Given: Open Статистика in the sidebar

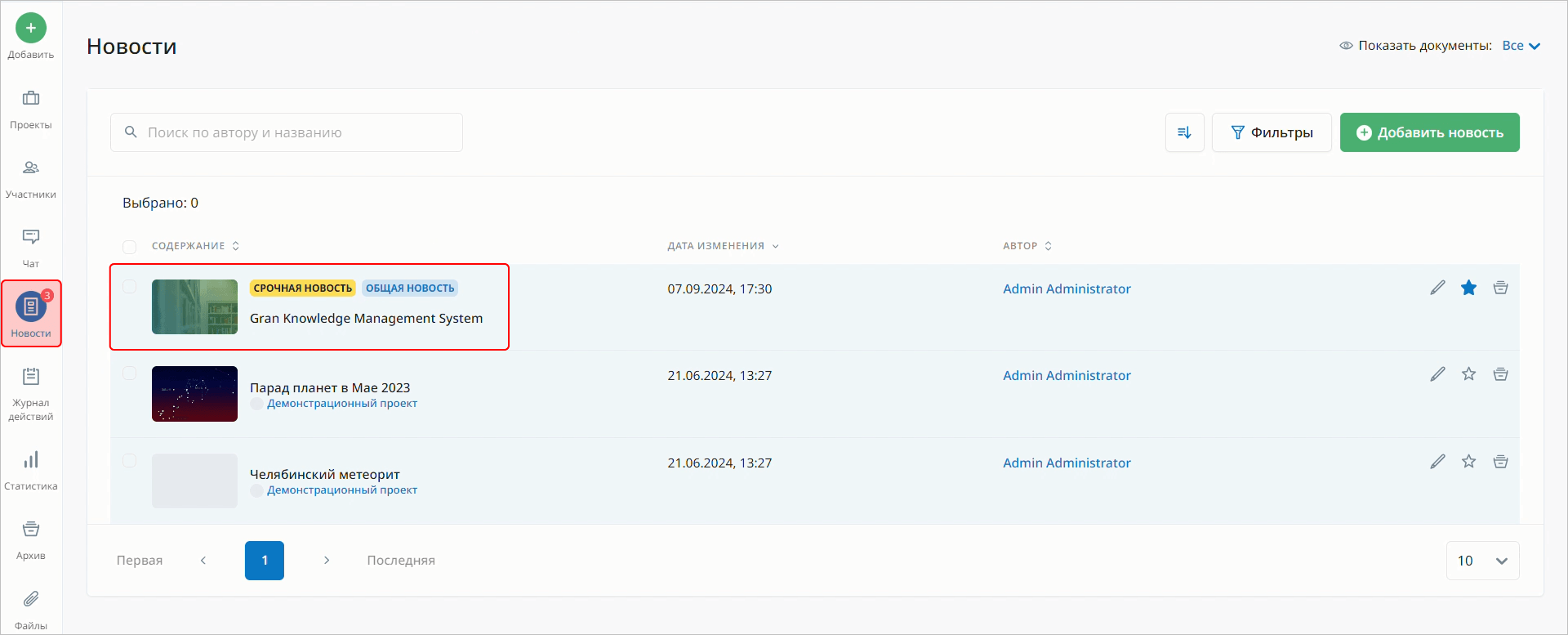Looking at the screenshot, I should point(31,471).
